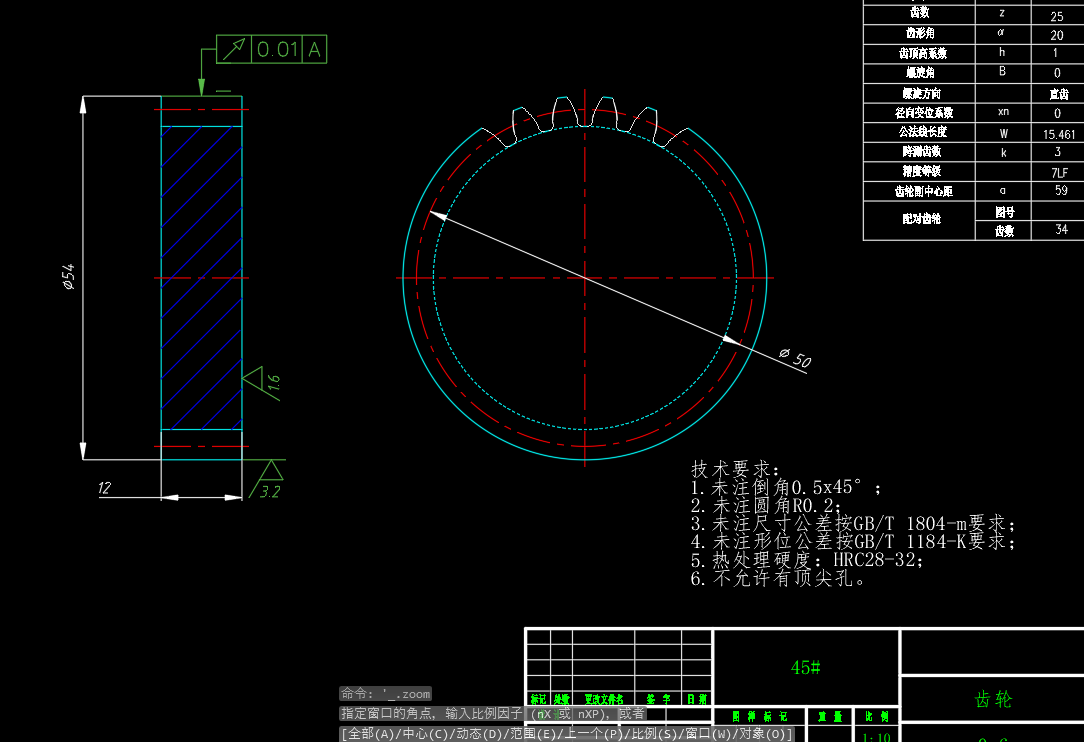Screen dimensions: 1084x742
Task: Select the 未注倒角0.5x45° requirement line
Action: pos(786,488)
